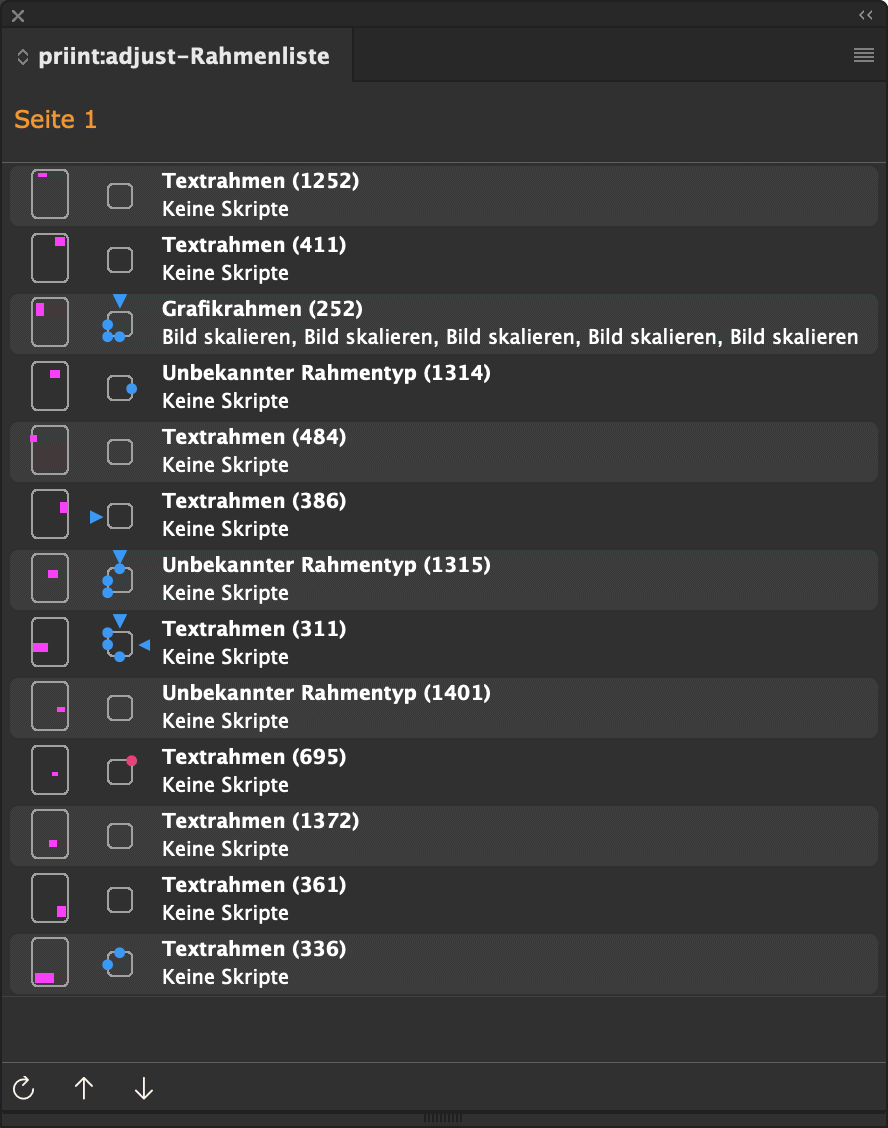The image size is (888, 1128).
Task: Click the empty square next to Textrahmen (484)
Action: tap(120, 452)
